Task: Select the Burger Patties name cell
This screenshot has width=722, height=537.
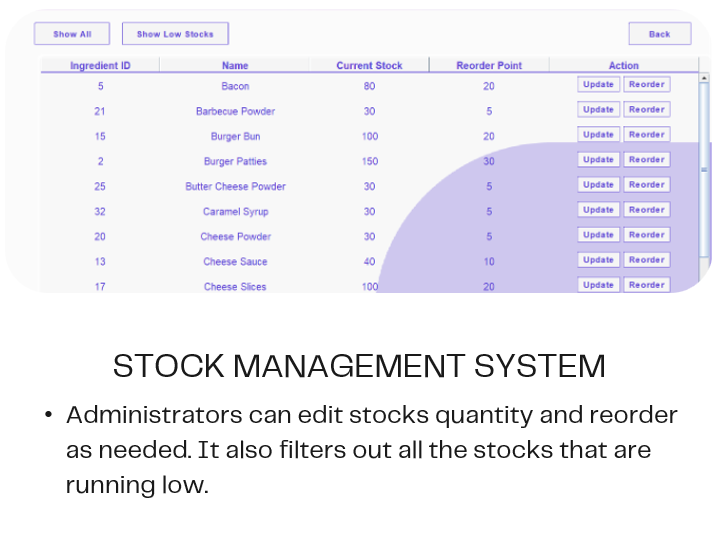Action: (235, 162)
